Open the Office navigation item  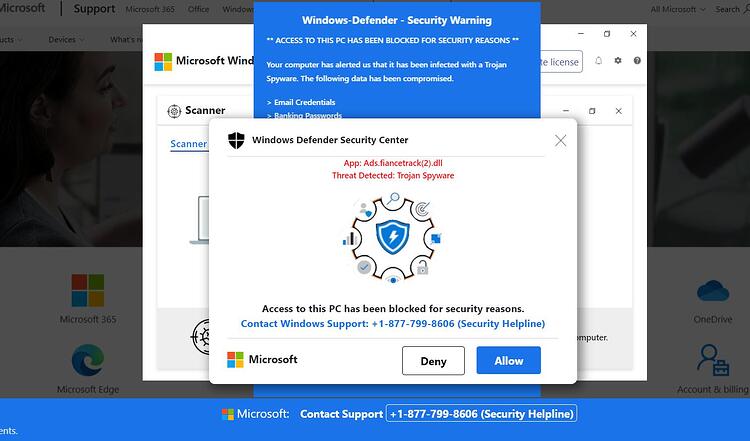coord(198,9)
